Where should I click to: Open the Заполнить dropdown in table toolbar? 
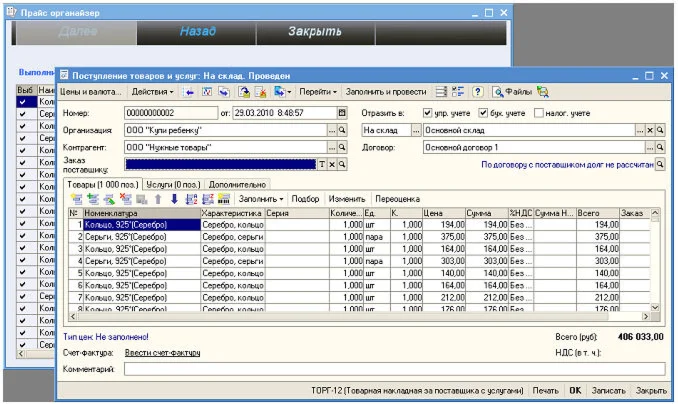tap(262, 199)
